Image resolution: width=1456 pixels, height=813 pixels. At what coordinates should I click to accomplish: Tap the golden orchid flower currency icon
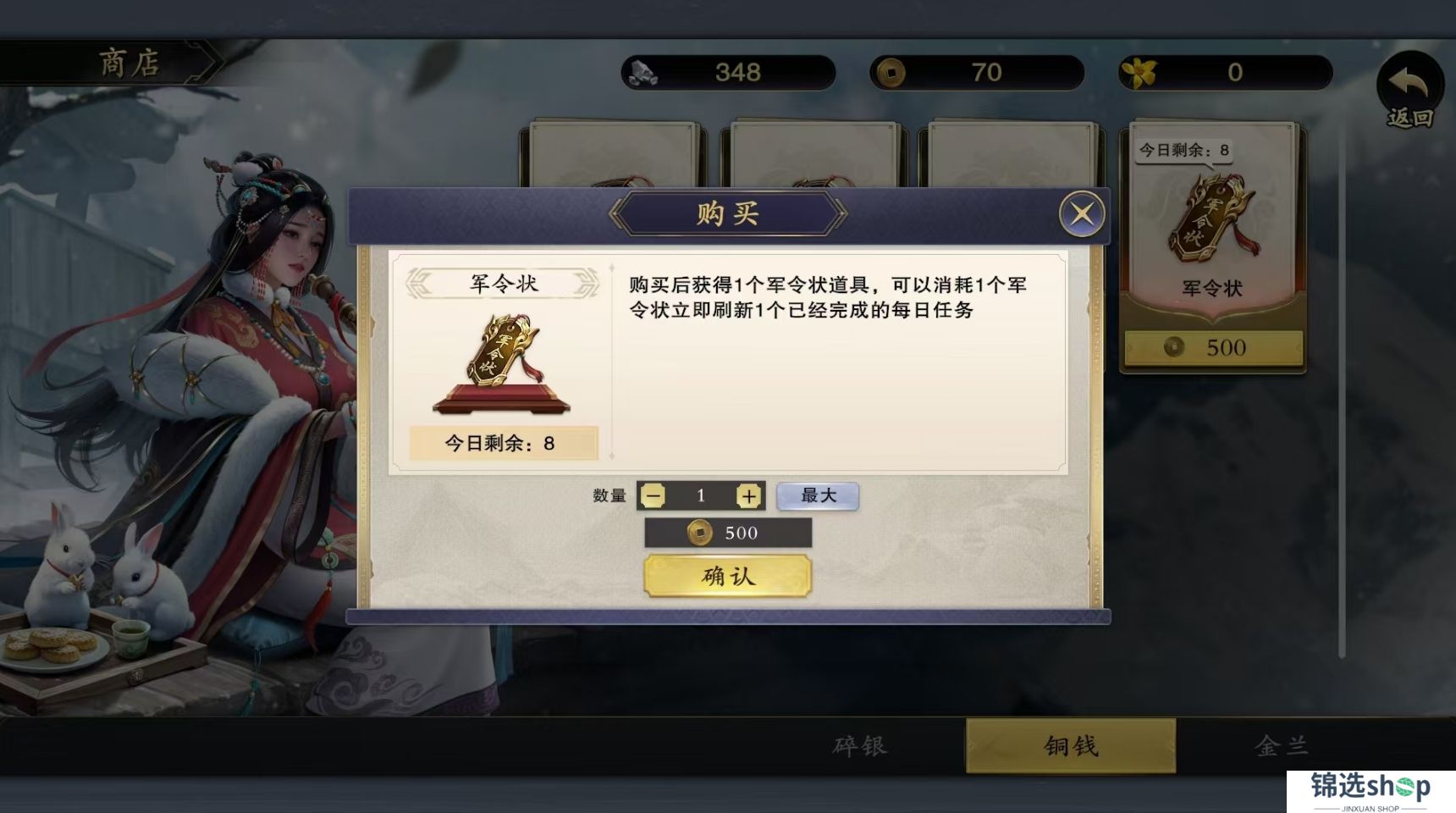[x=1139, y=73]
